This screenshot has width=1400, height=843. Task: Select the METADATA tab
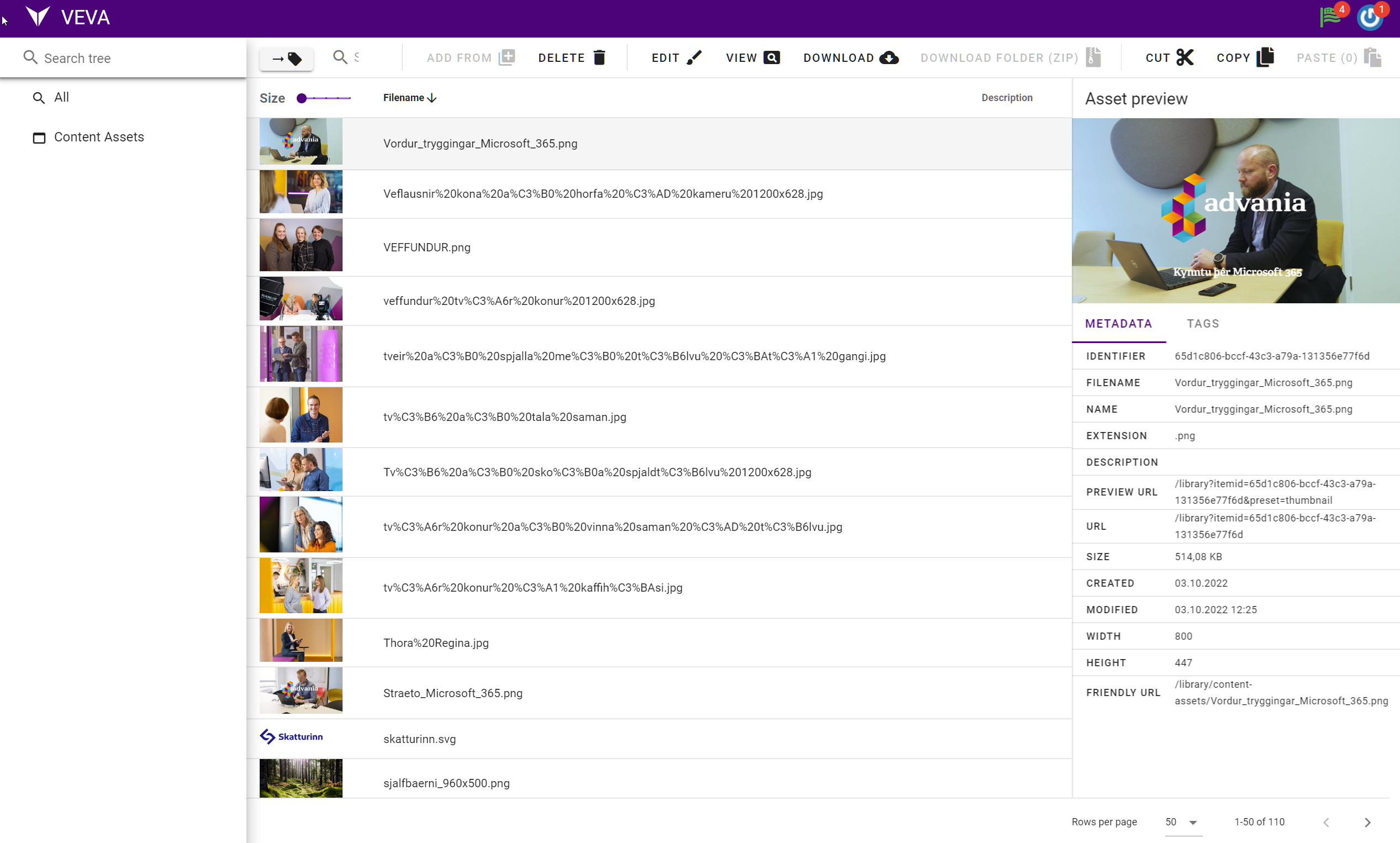tap(1118, 324)
